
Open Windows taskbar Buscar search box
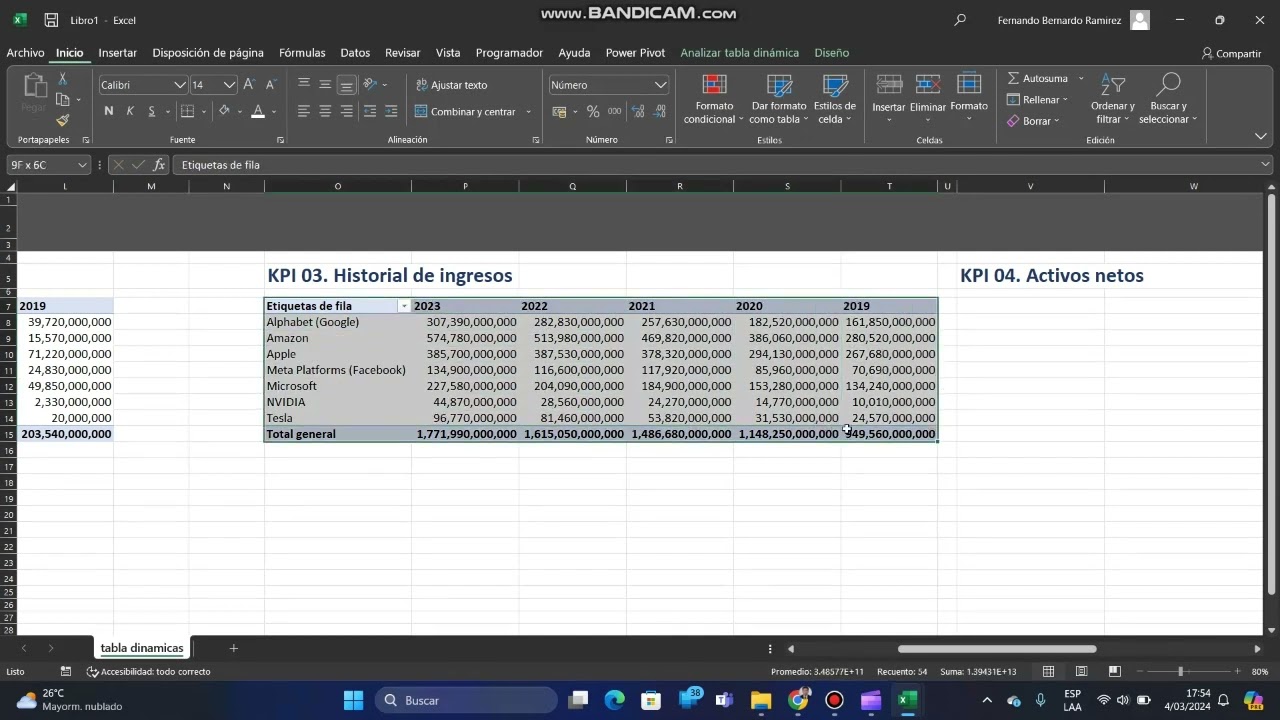[x=465, y=700]
